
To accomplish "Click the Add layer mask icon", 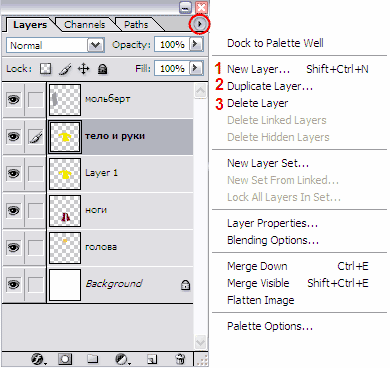I will pos(65,359).
